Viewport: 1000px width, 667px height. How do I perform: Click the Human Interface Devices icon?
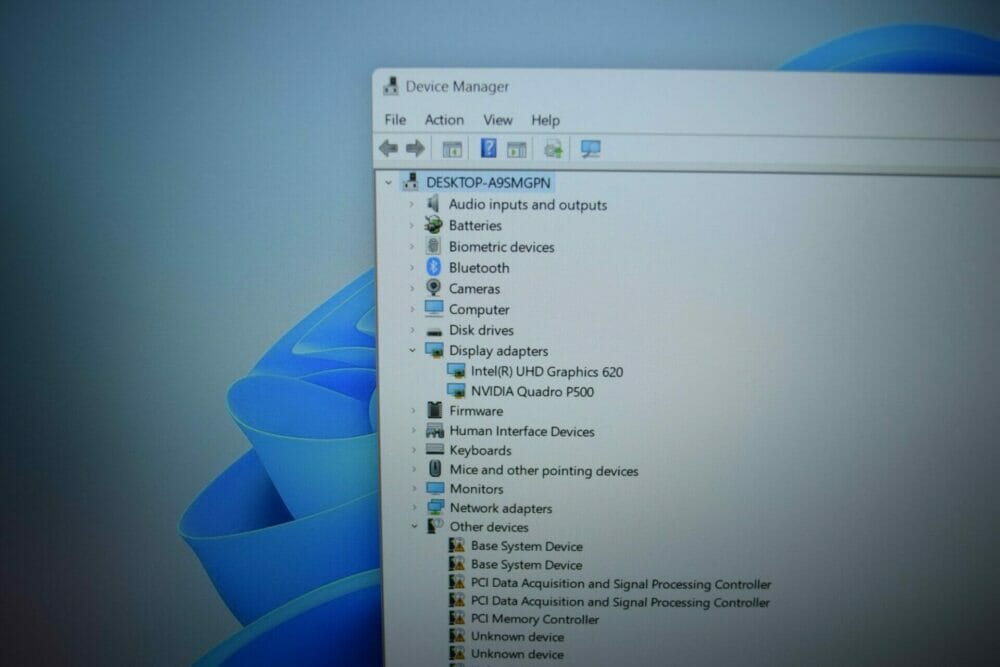435,430
